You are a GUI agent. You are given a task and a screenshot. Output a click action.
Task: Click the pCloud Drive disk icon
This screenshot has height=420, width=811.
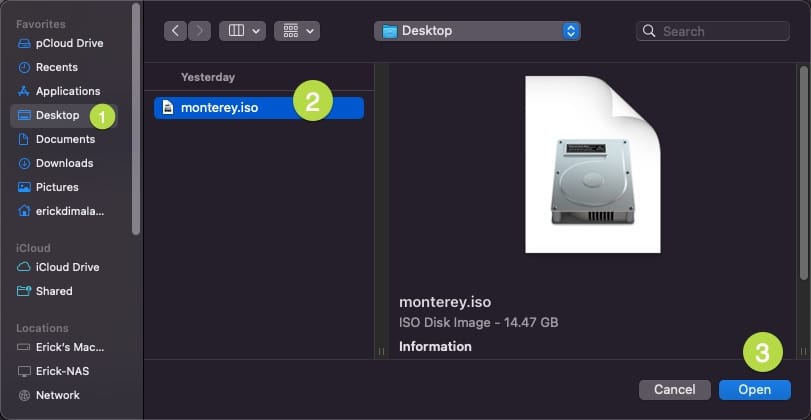[x=24, y=43]
